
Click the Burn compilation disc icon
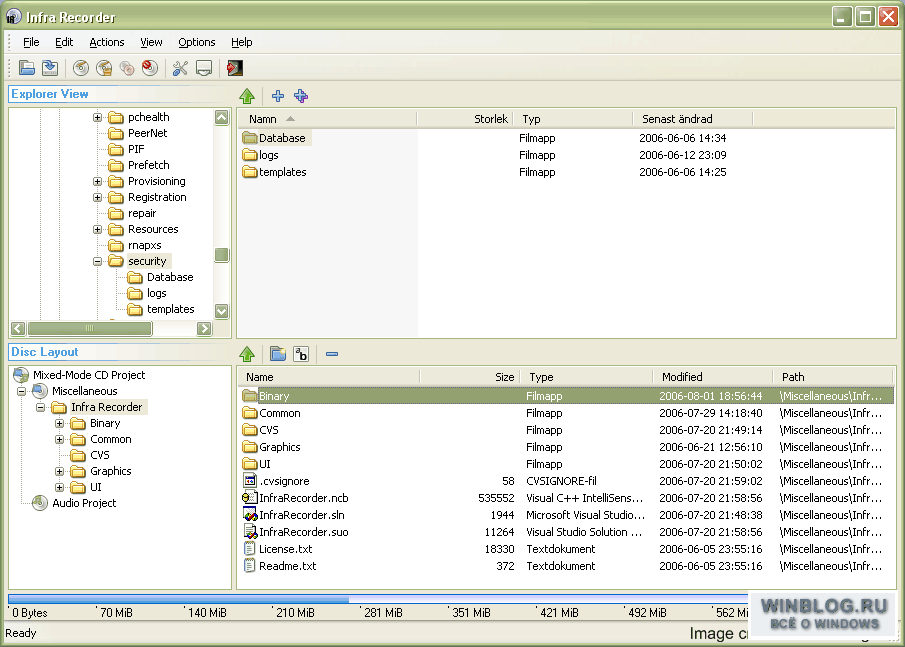[81, 68]
